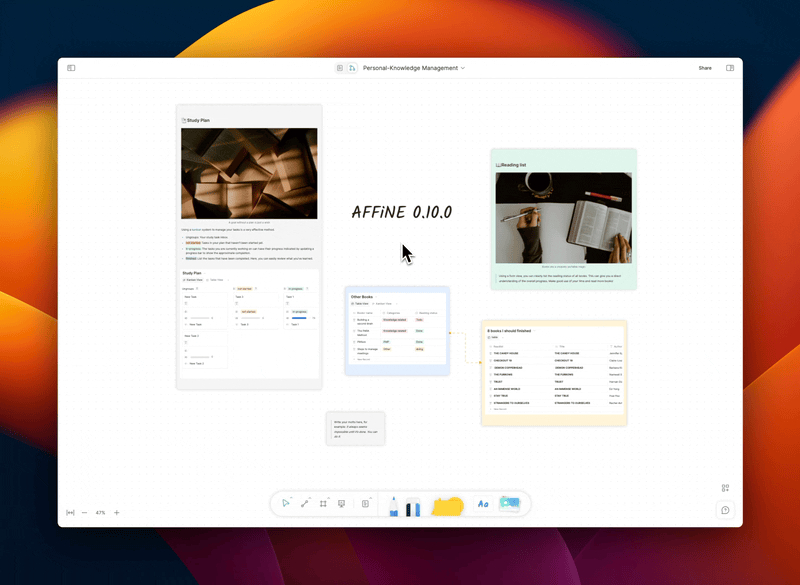
Task: Start presentation mode from toolbar
Action: click(x=341, y=503)
